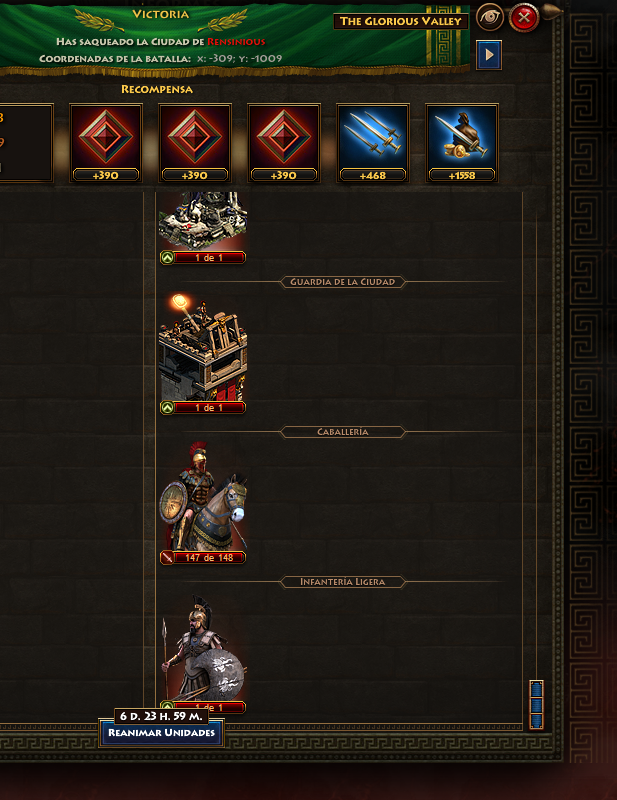The width and height of the screenshot is (617, 800).
Task: Click the scrollbar handle on the unit list
Action: click(x=536, y=704)
